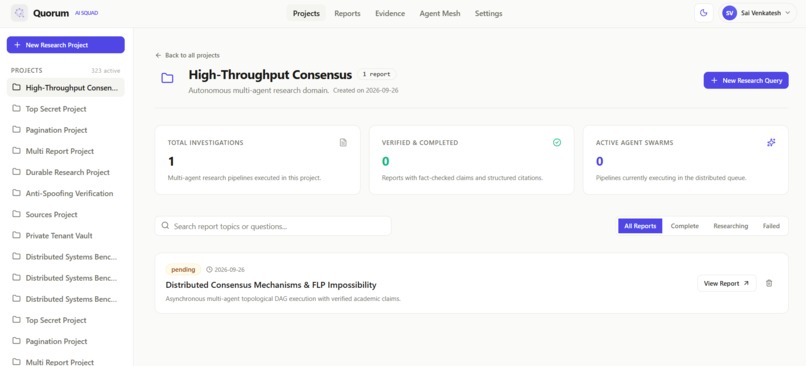This screenshot has width=806, height=366.
Task: Click the Total Investigations value 1
Action: click(x=171, y=161)
